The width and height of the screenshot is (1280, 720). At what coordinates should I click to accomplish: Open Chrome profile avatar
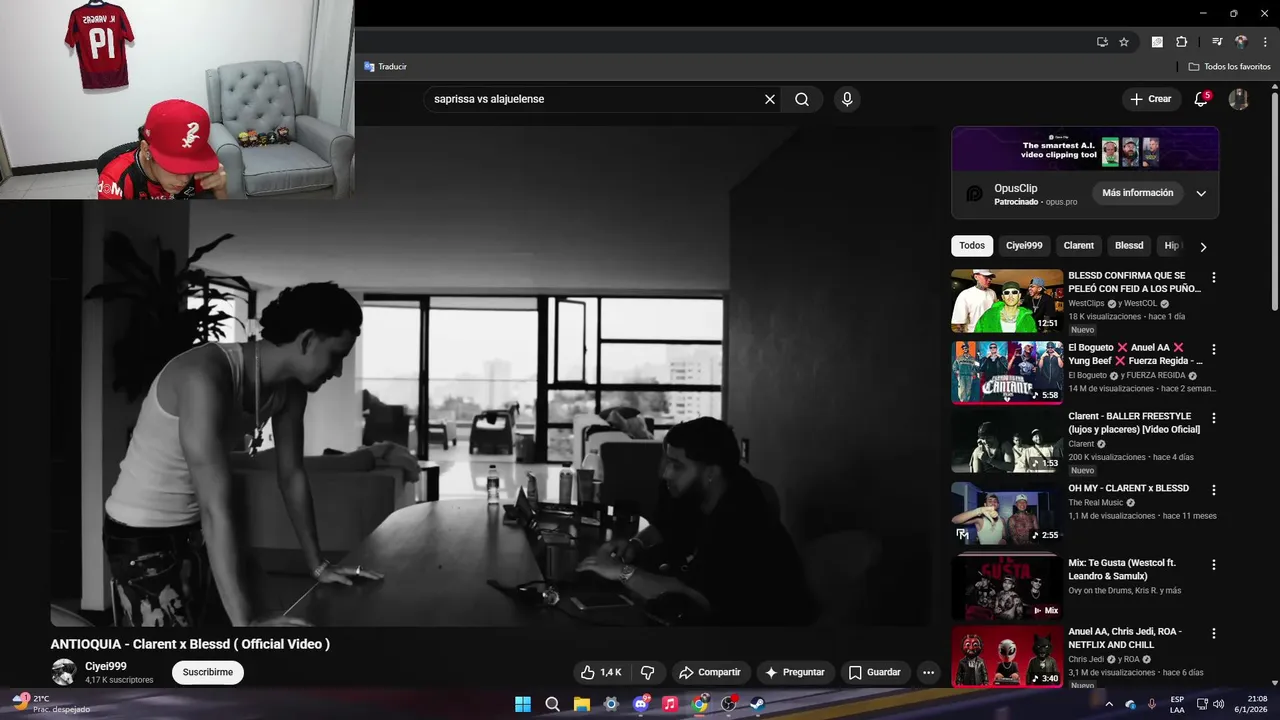[x=1241, y=42]
